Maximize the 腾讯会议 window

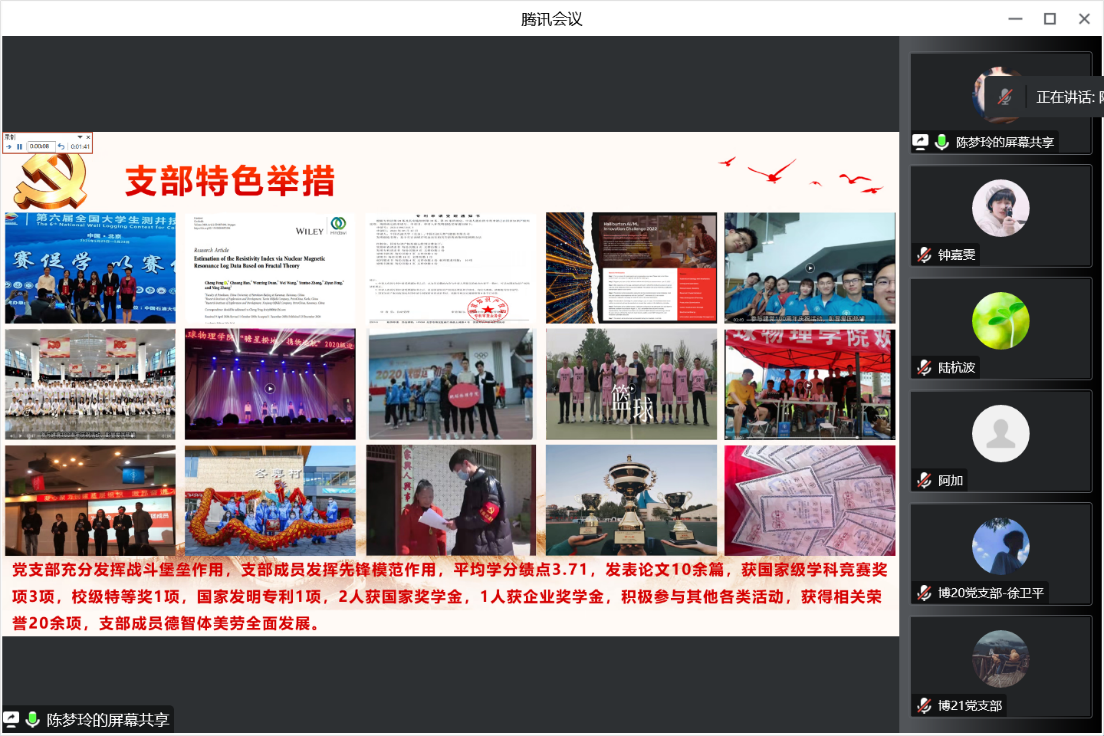[x=1050, y=18]
